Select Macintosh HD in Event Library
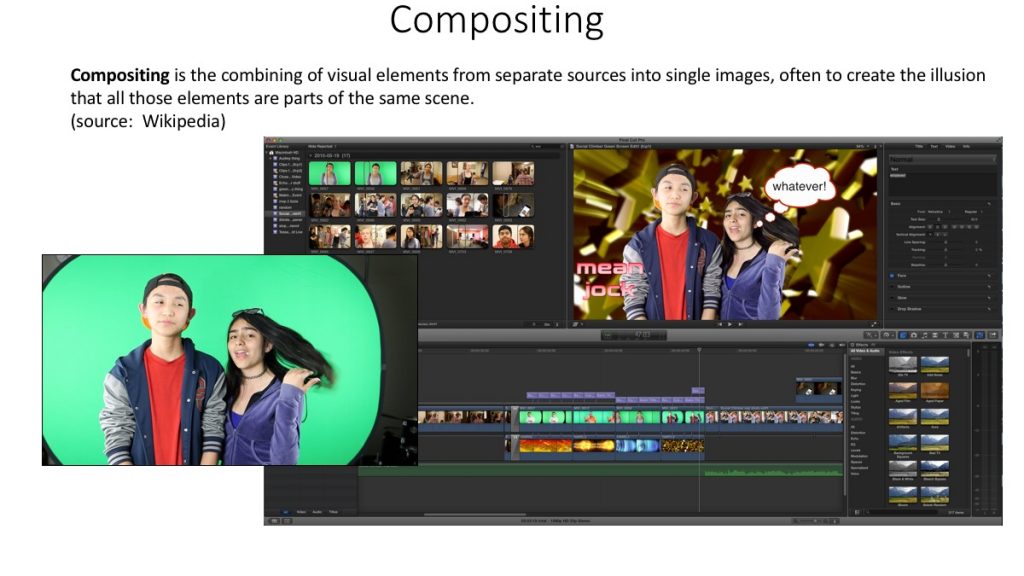This screenshot has height=576, width=1024. [x=287, y=152]
